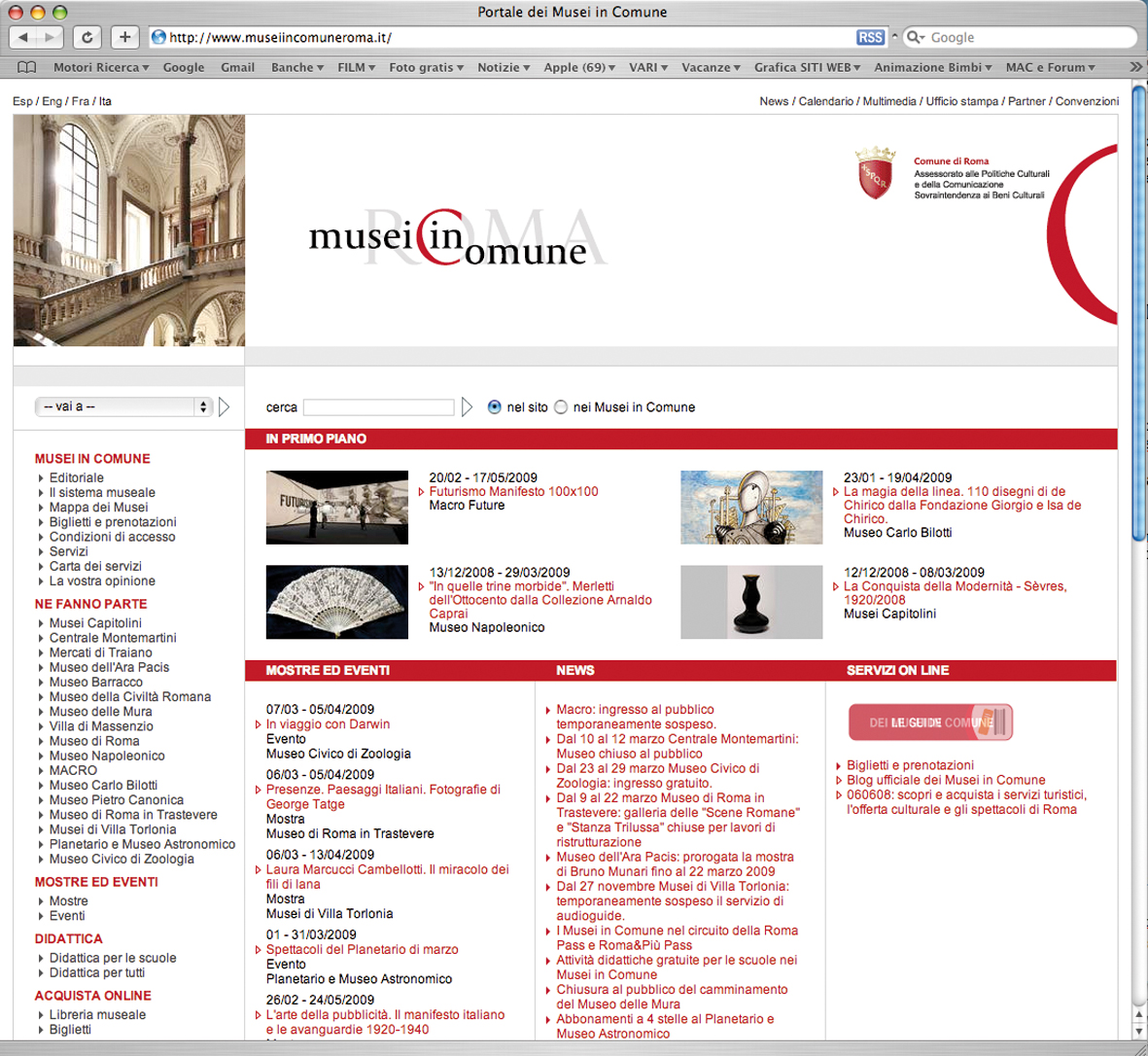Click the museum staircase header photo
This screenshot has height=1056, width=1148.
(x=129, y=229)
